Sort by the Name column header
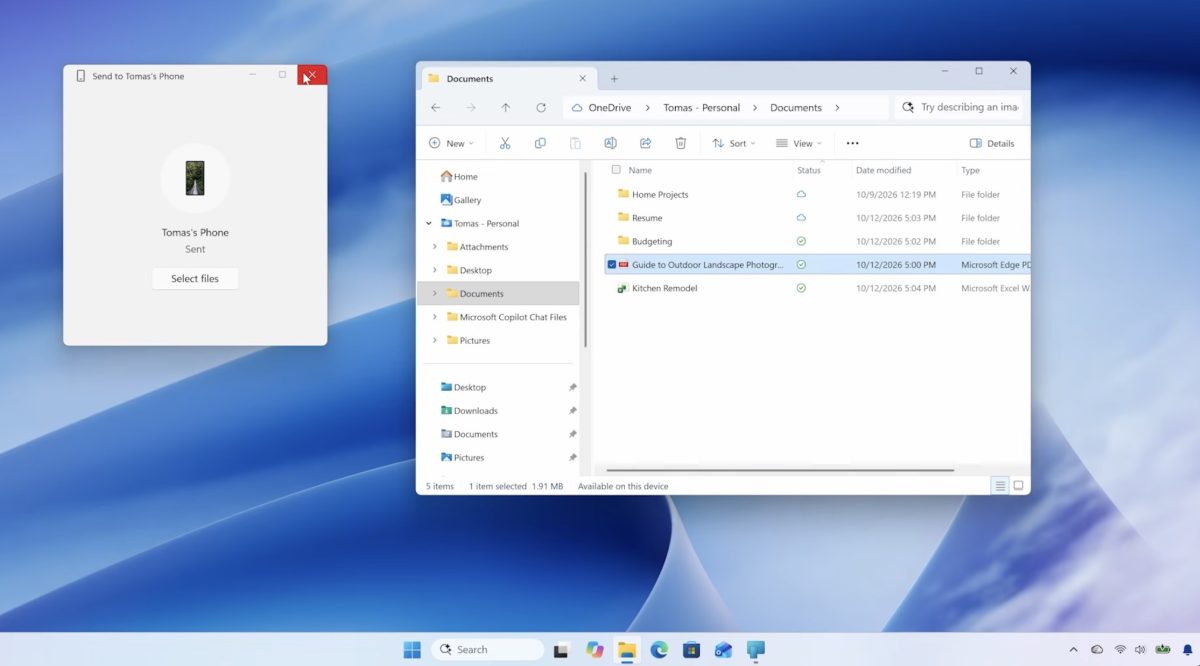Screen dimensions: 1200x666 [x=640, y=170]
